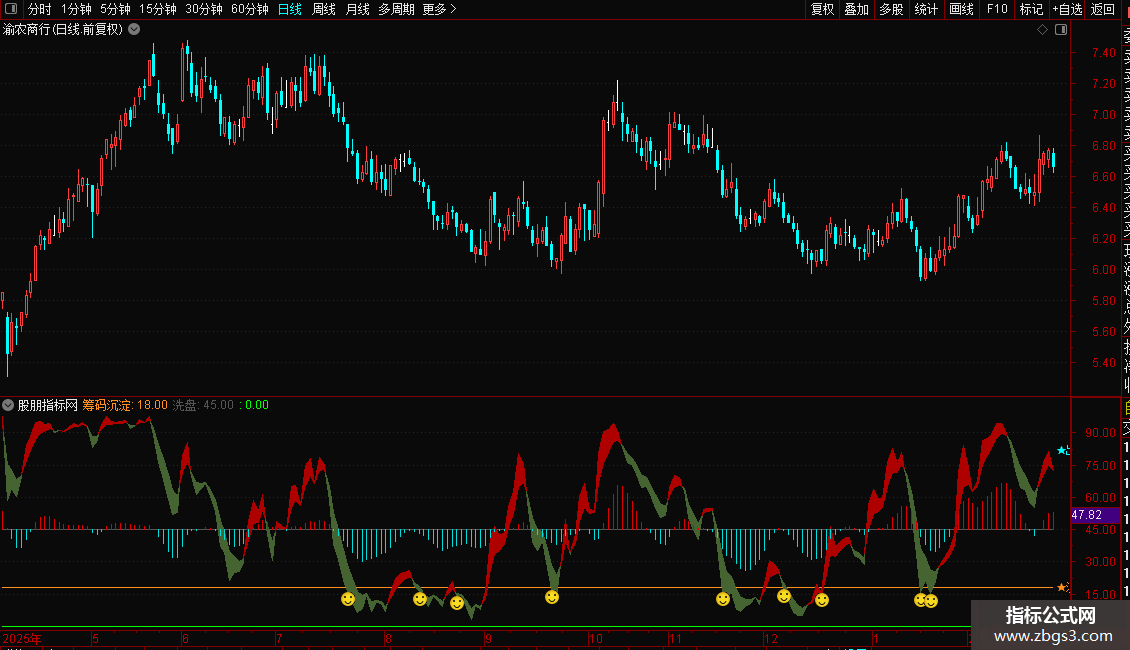This screenshot has height=650, width=1130.
Task: Click the 47.82 current value marker
Action: click(x=1095, y=515)
